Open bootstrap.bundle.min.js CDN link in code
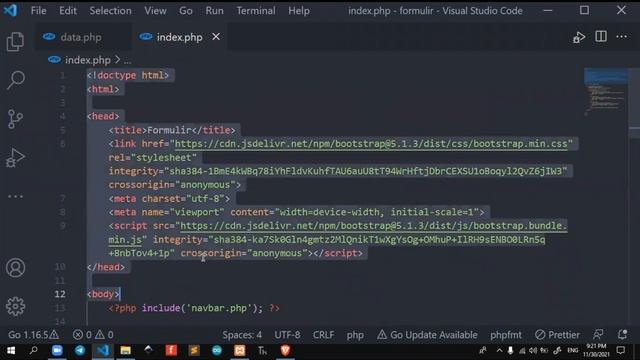640x360 pixels. (x=373, y=226)
